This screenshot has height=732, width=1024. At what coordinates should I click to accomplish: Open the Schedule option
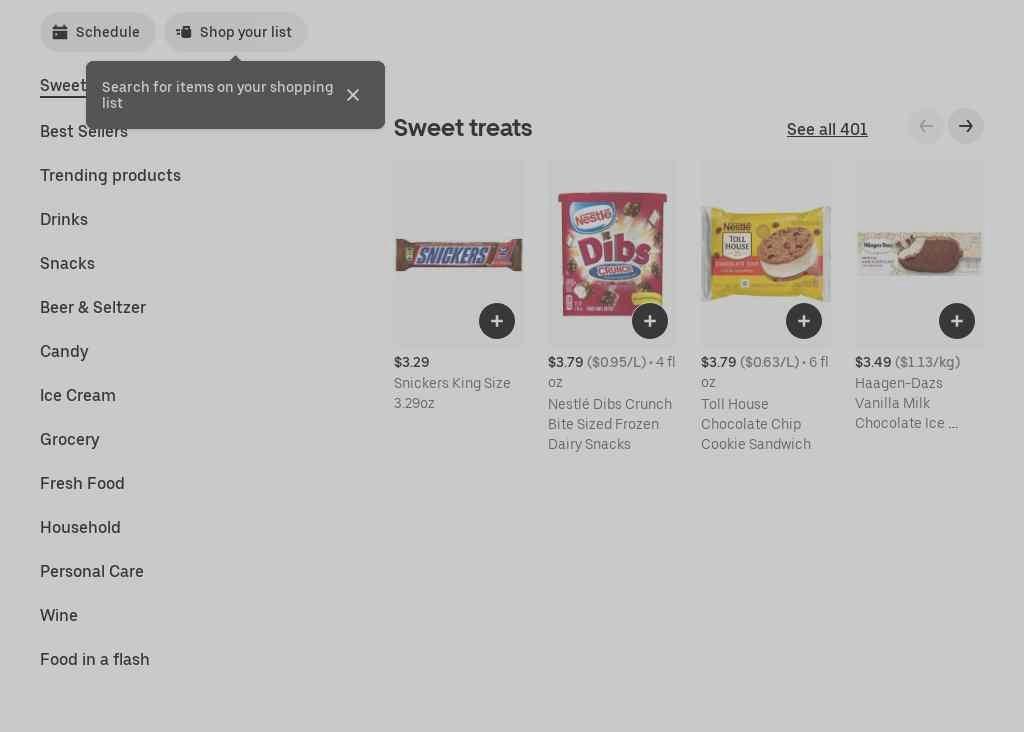(x=98, y=32)
